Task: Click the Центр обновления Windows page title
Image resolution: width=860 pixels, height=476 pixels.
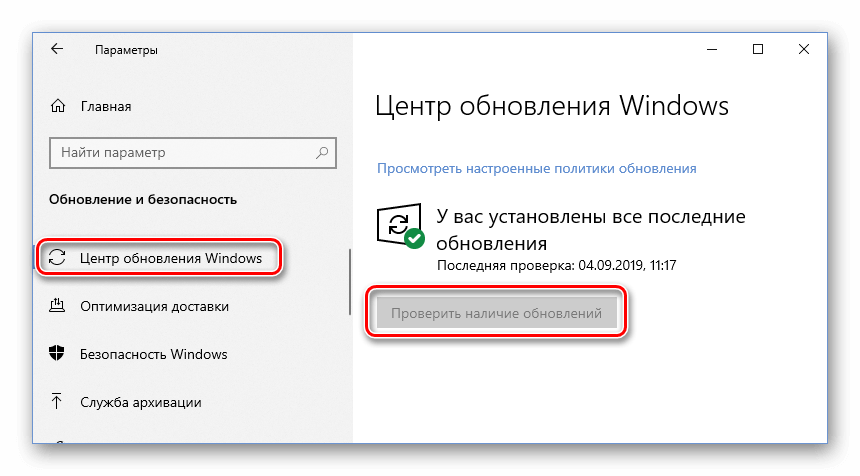Action: (552, 105)
